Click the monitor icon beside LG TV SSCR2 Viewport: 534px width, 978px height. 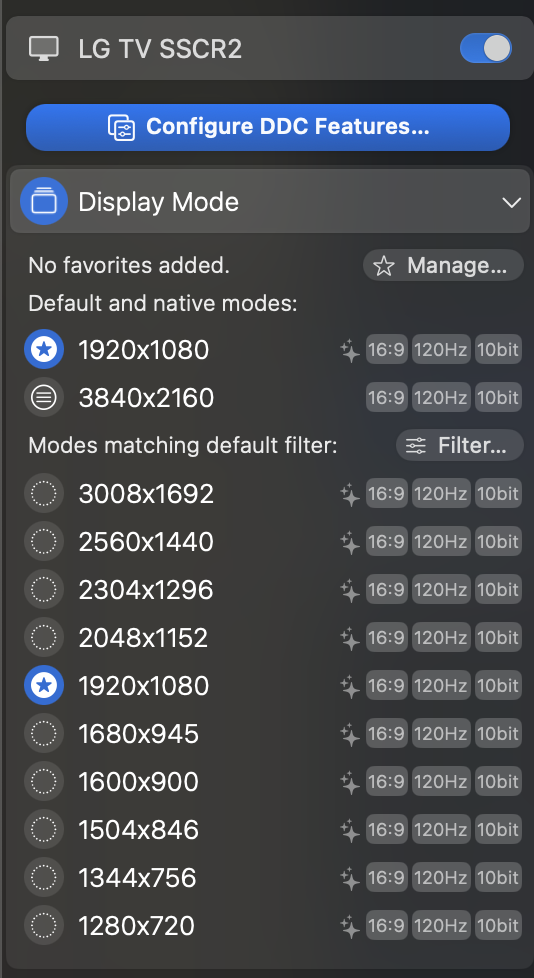pyautogui.click(x=44, y=49)
